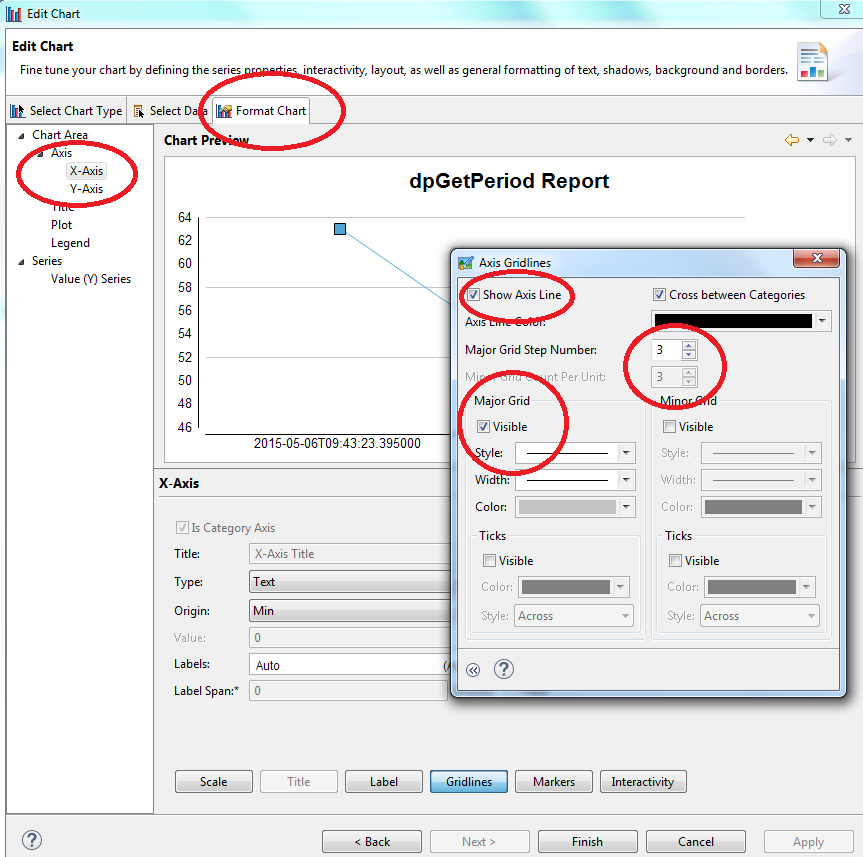Click the help icon in Axis Gridlines dialog

coord(504,669)
